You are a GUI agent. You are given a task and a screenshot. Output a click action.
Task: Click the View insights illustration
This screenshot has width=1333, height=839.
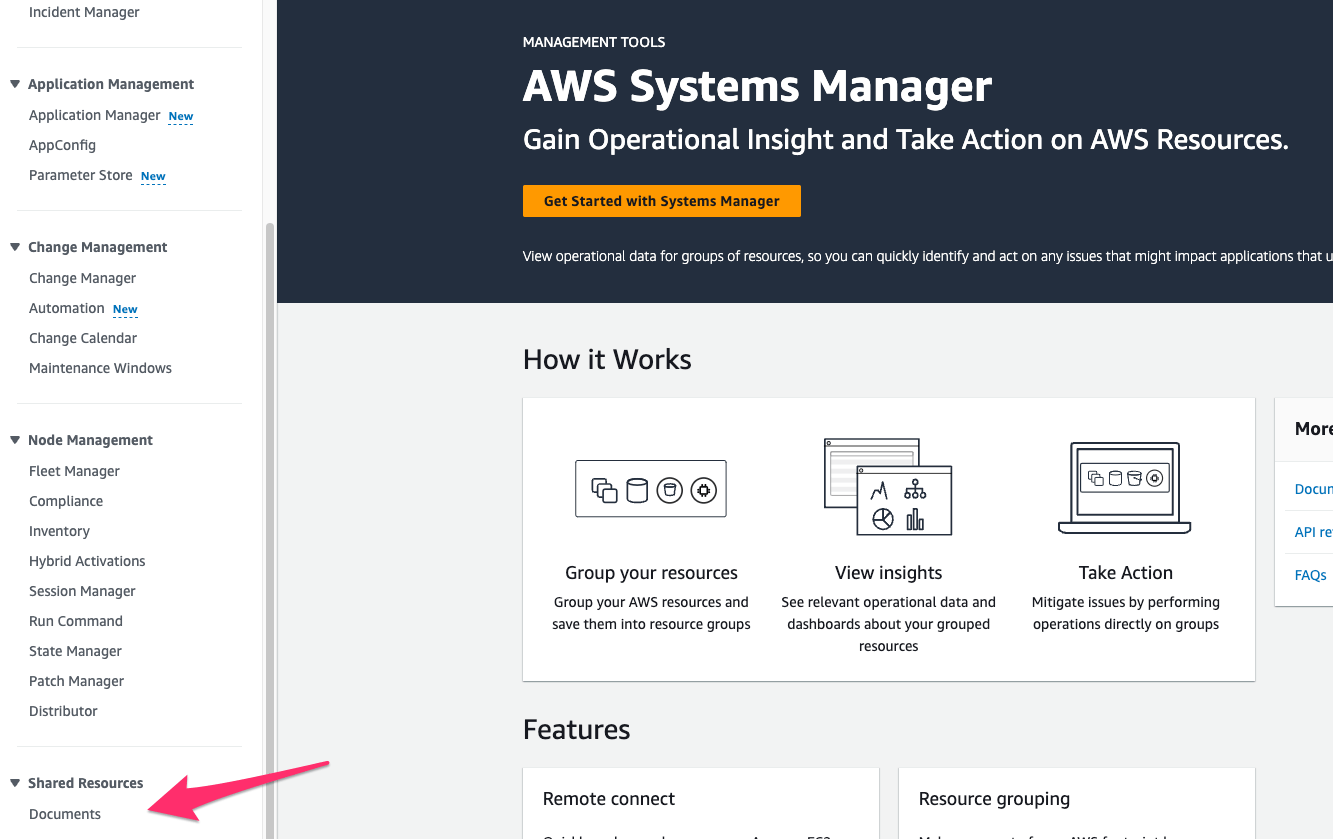tap(888, 487)
